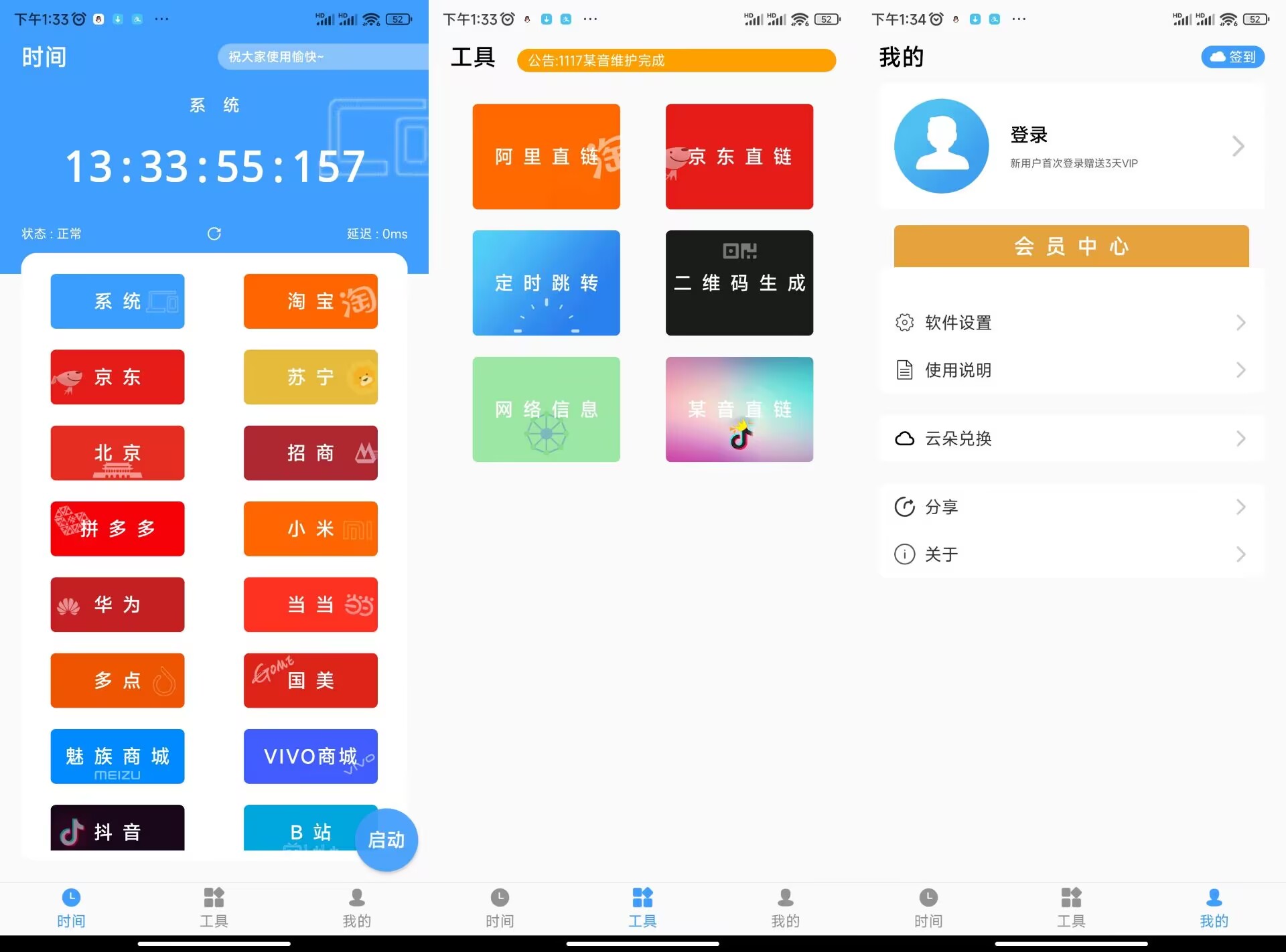This screenshot has height=952, width=1286.
Task: Tap the floating 启动 launch button
Action: pos(386,840)
